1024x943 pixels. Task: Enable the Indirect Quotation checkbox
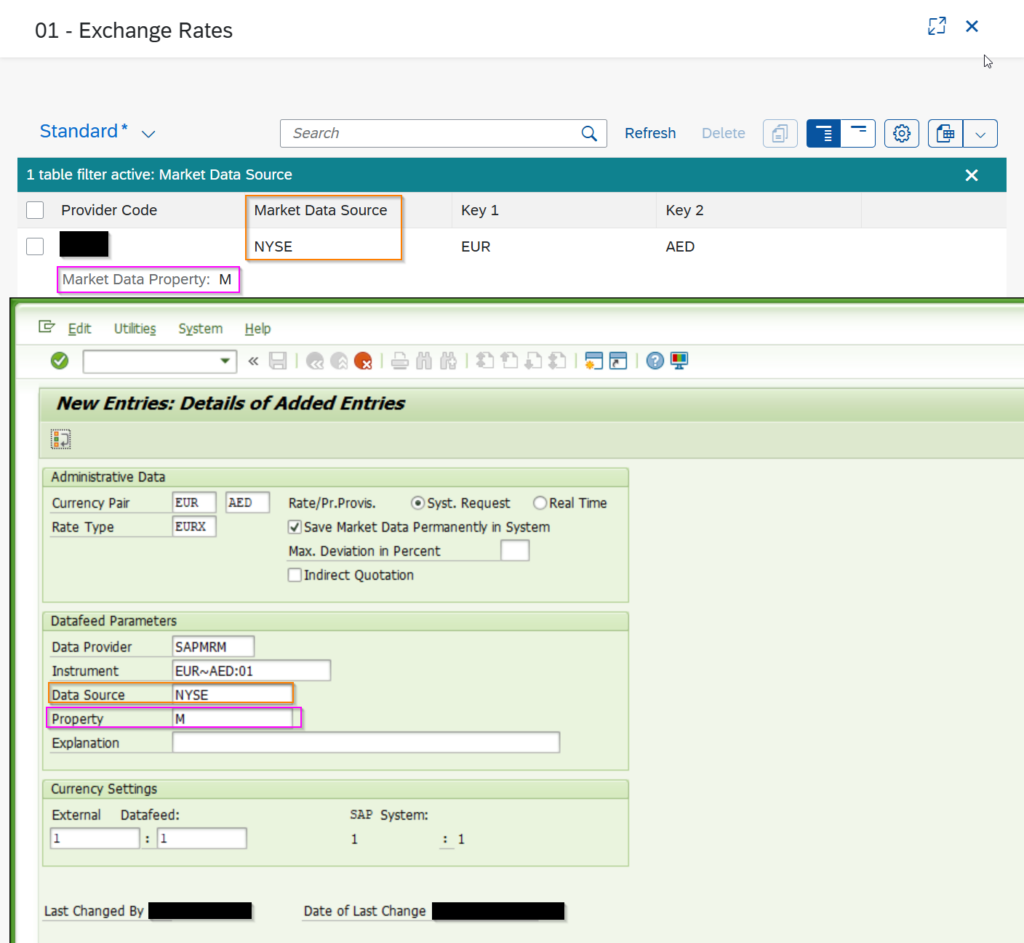pyautogui.click(x=295, y=575)
